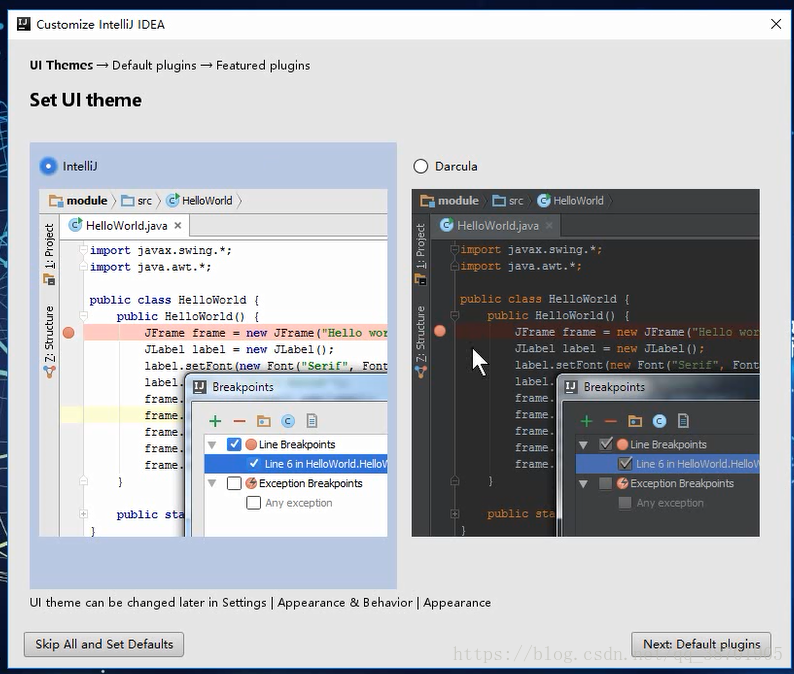Click the 'UI Themes' breadcrumb step
Image resolution: width=794 pixels, height=674 pixels.
pyautogui.click(x=61, y=65)
